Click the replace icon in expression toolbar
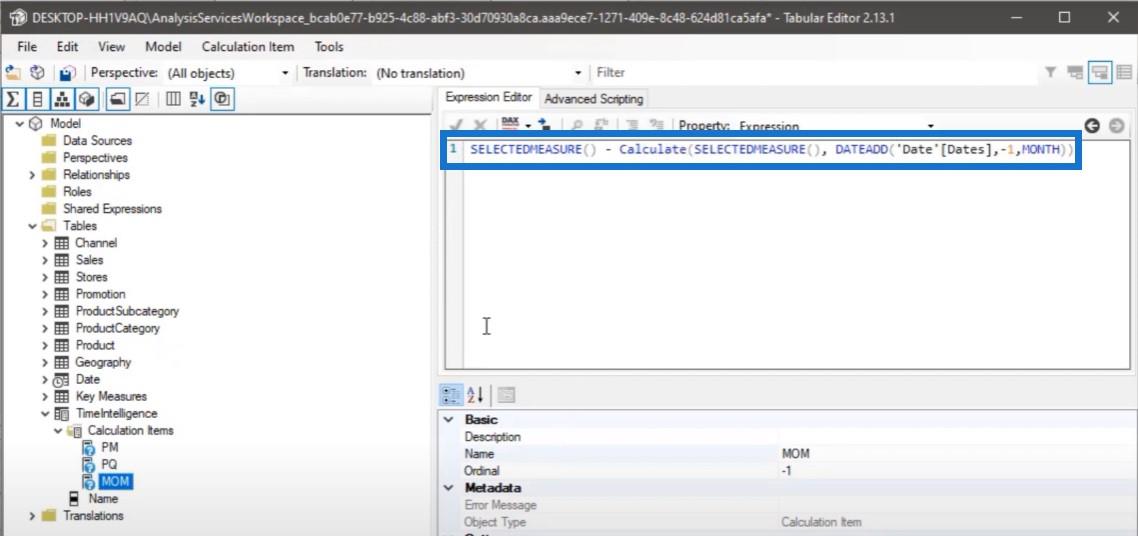Screen dimensions: 1138x536 (602, 125)
